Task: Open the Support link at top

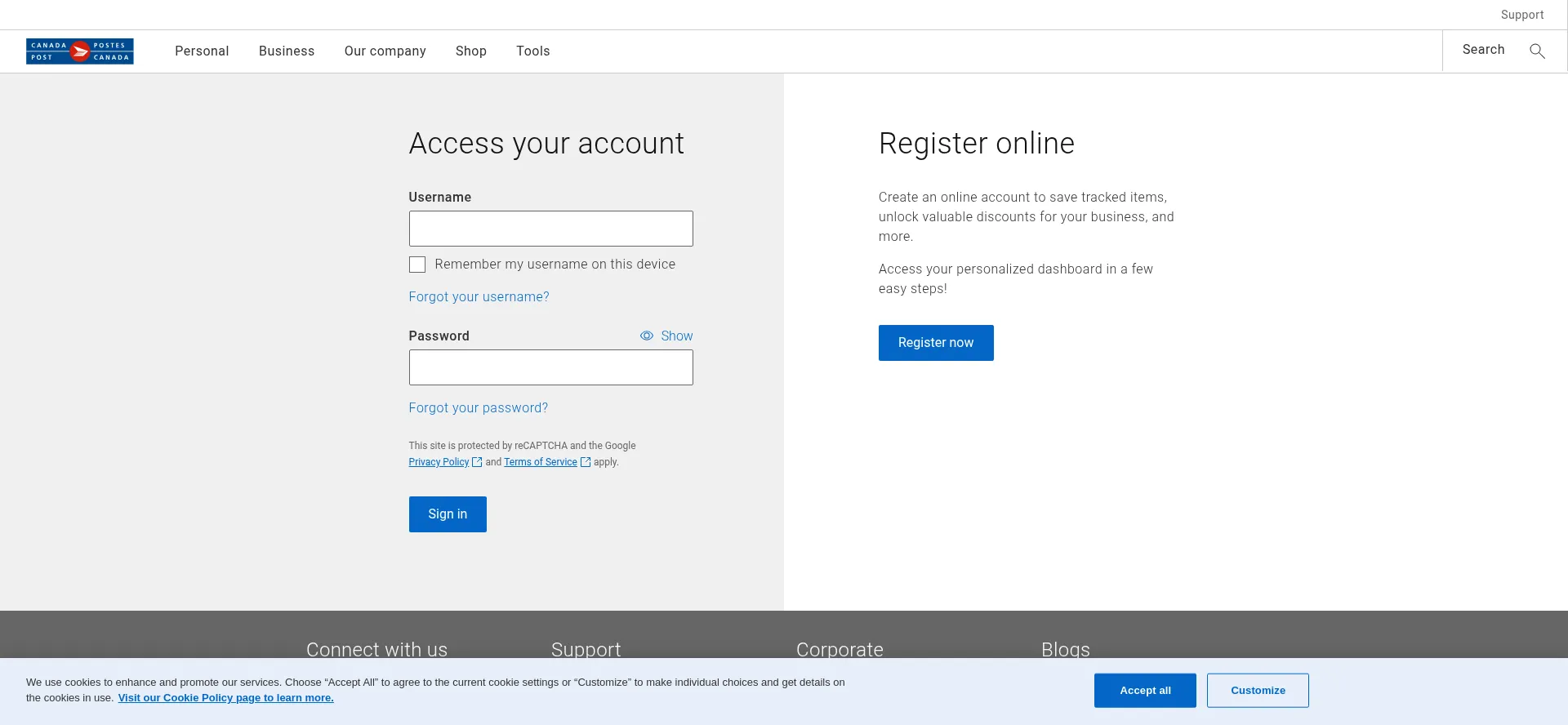Action: 1522,15
